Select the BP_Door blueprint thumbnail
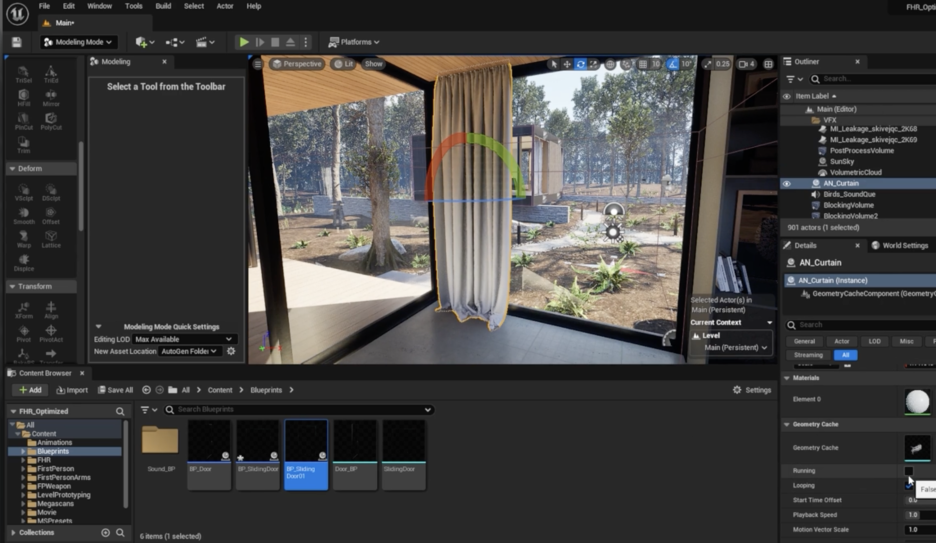Viewport: 936px width, 543px height. click(x=209, y=455)
